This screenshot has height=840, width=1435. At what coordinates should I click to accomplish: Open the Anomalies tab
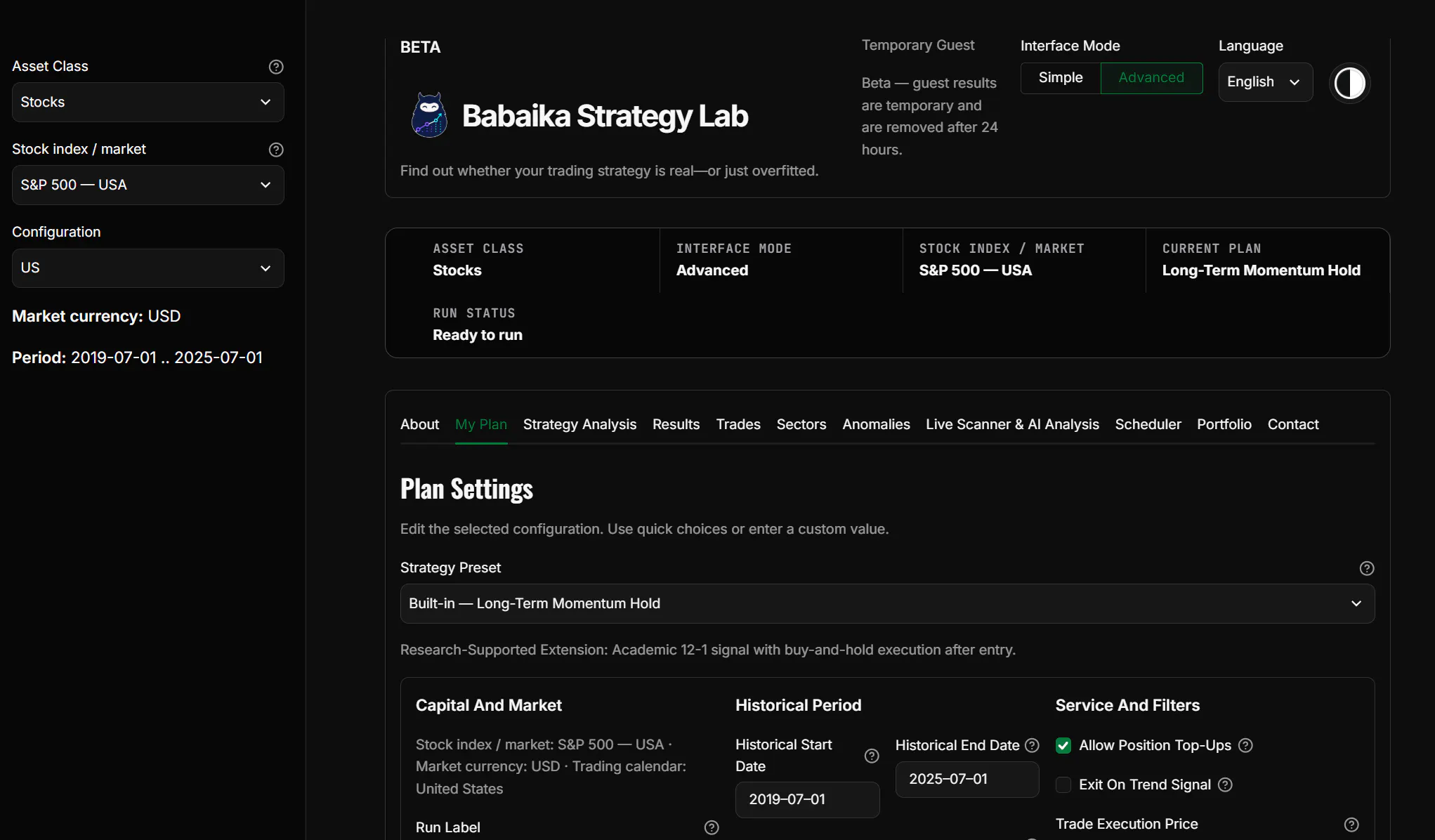coord(876,424)
